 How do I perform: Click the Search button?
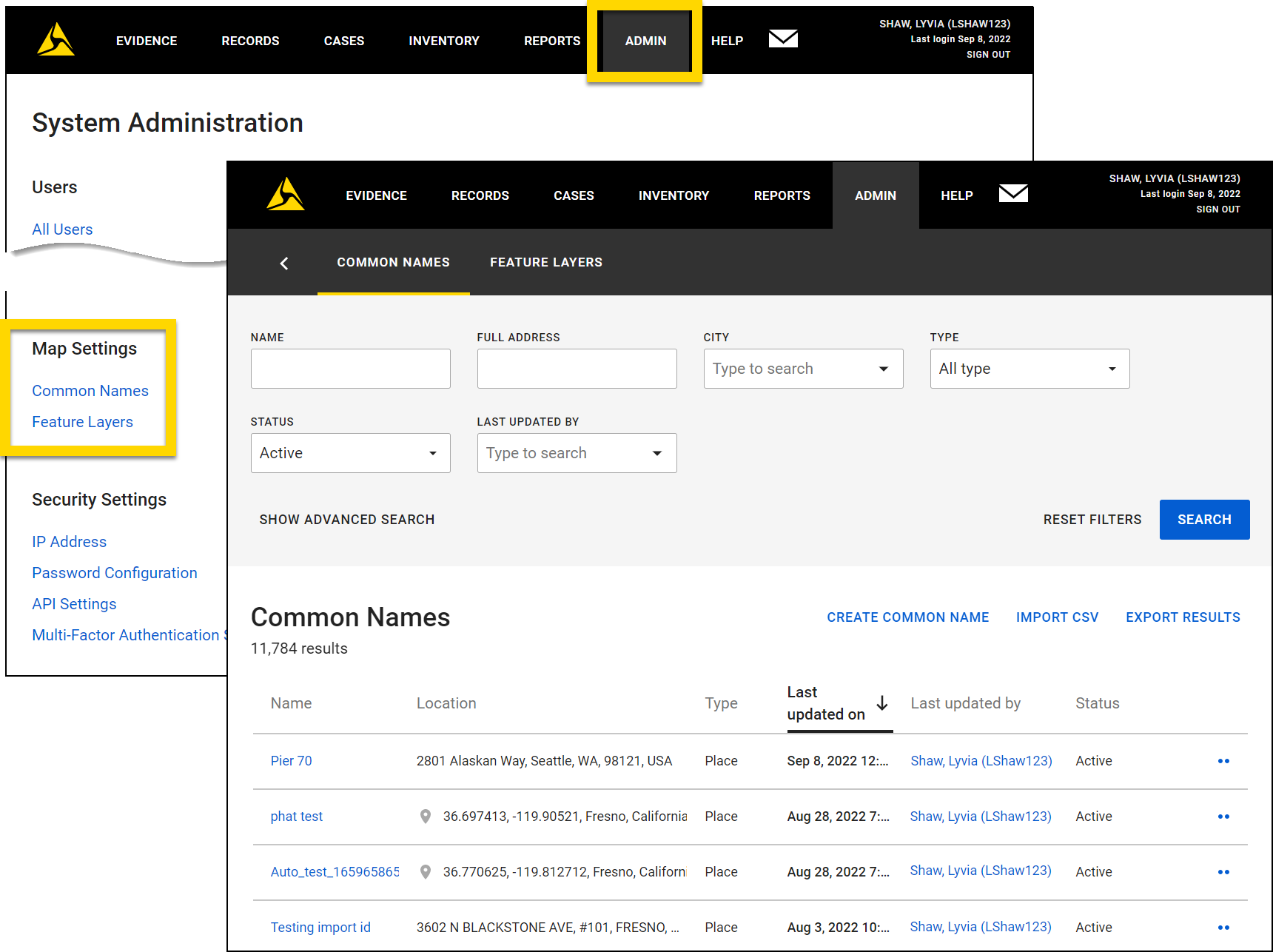click(x=1204, y=519)
